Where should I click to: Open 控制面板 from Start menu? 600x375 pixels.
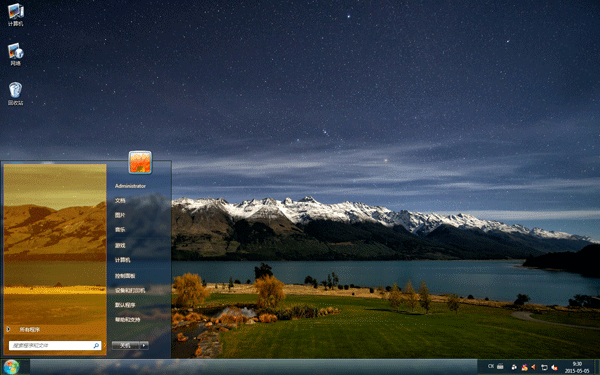[125, 276]
